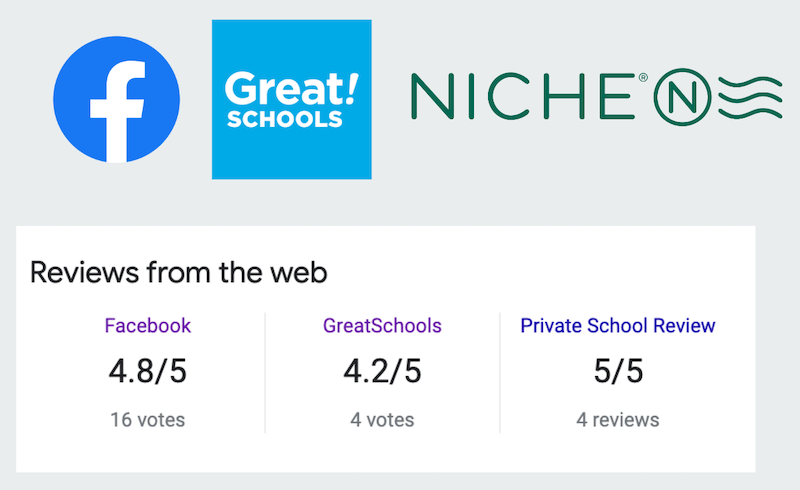Open the Facebook reviews link
800x490 pixels.
point(147,326)
